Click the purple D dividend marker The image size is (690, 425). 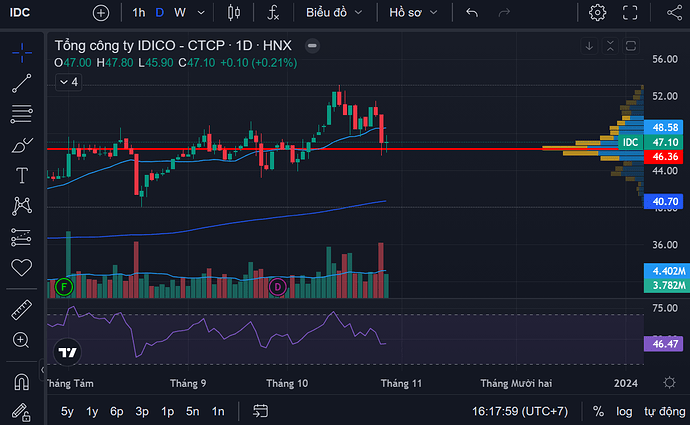277,287
